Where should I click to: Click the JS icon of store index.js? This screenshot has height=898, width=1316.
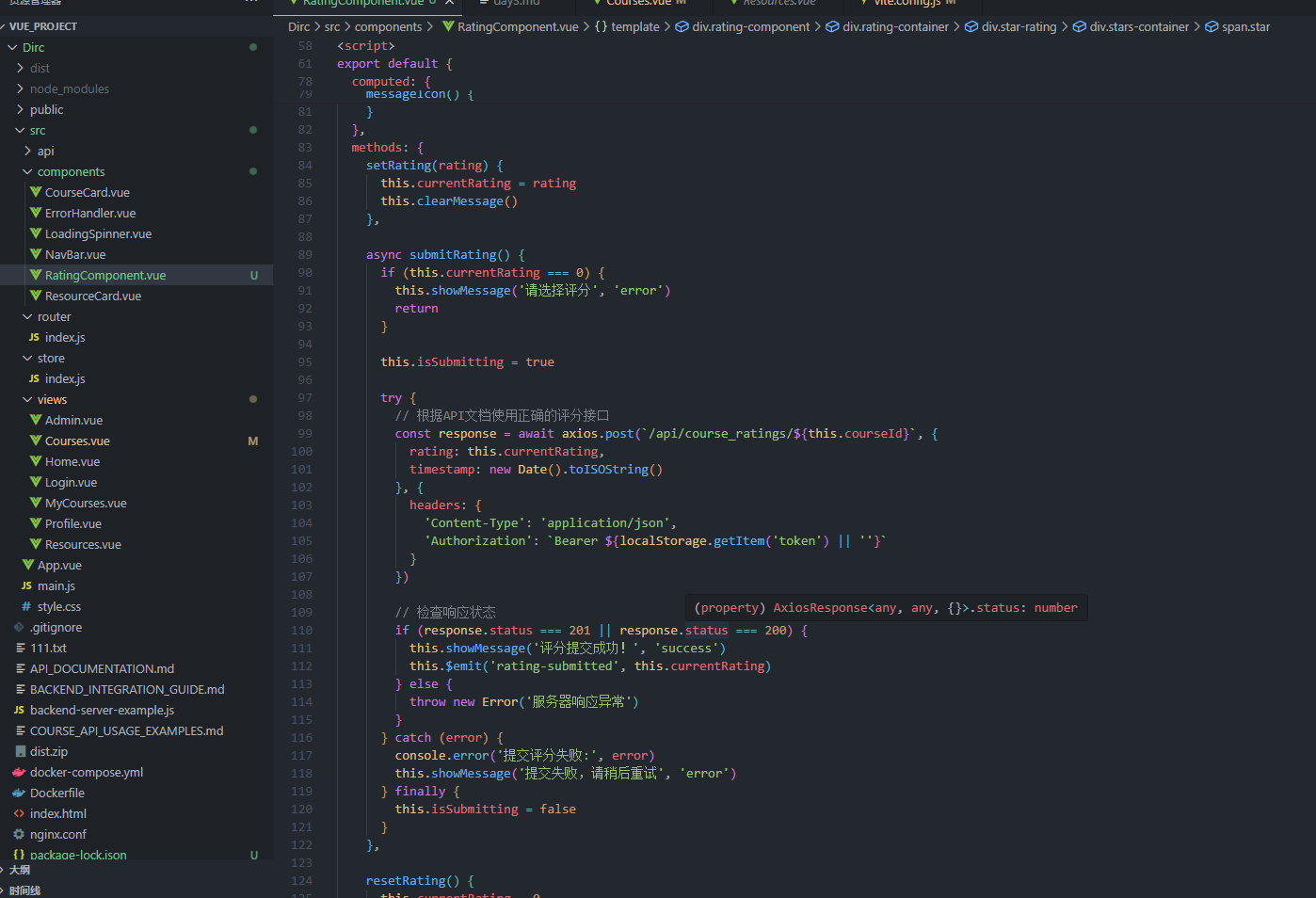point(34,378)
